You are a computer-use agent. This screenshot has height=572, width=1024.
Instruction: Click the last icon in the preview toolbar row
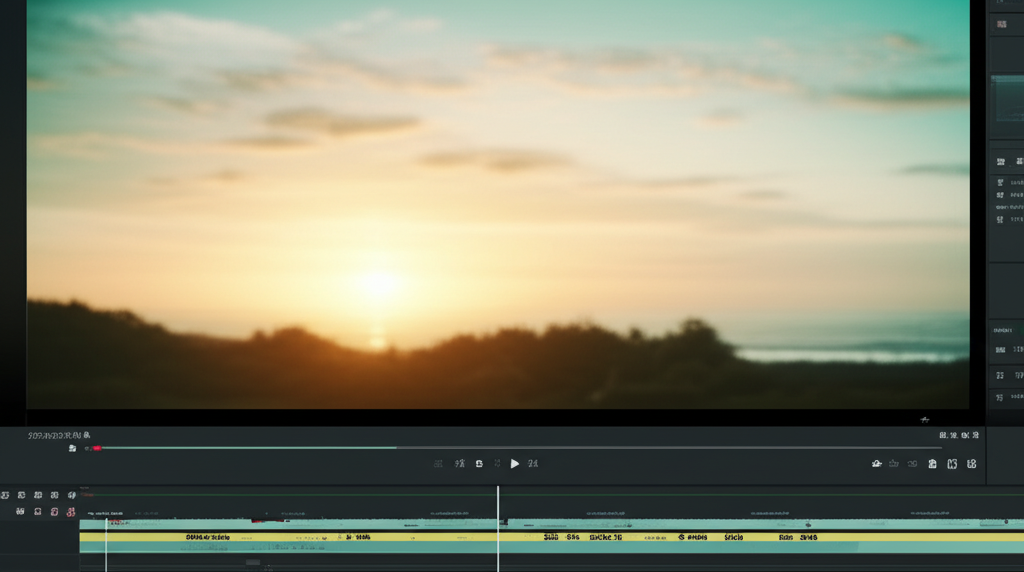(972, 464)
